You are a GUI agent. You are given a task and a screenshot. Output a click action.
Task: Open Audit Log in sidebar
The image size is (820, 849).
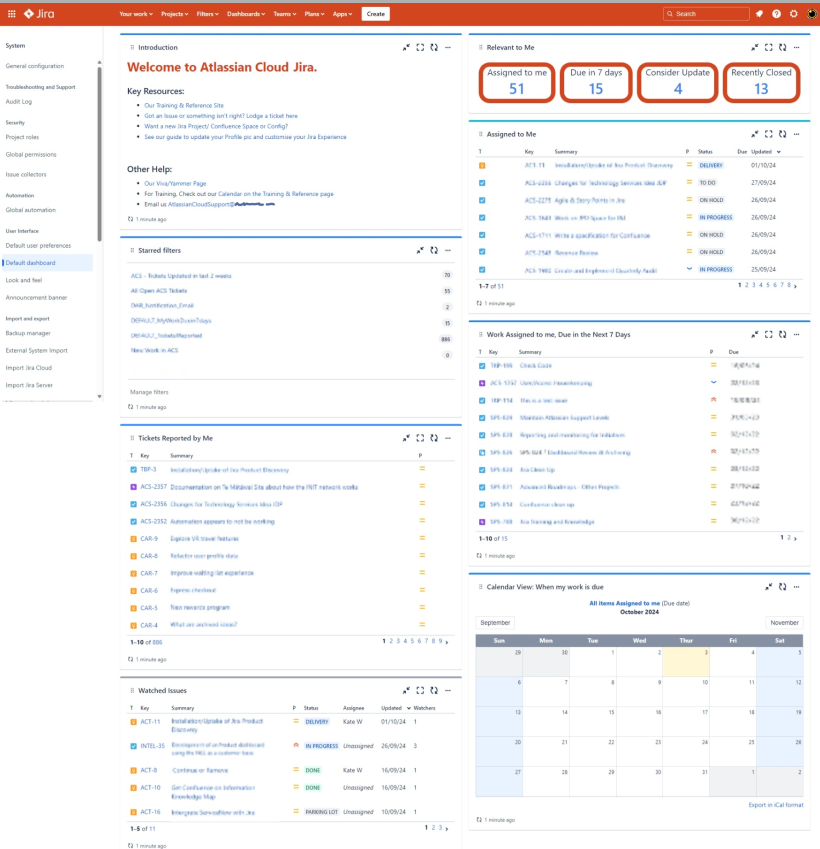(x=19, y=101)
